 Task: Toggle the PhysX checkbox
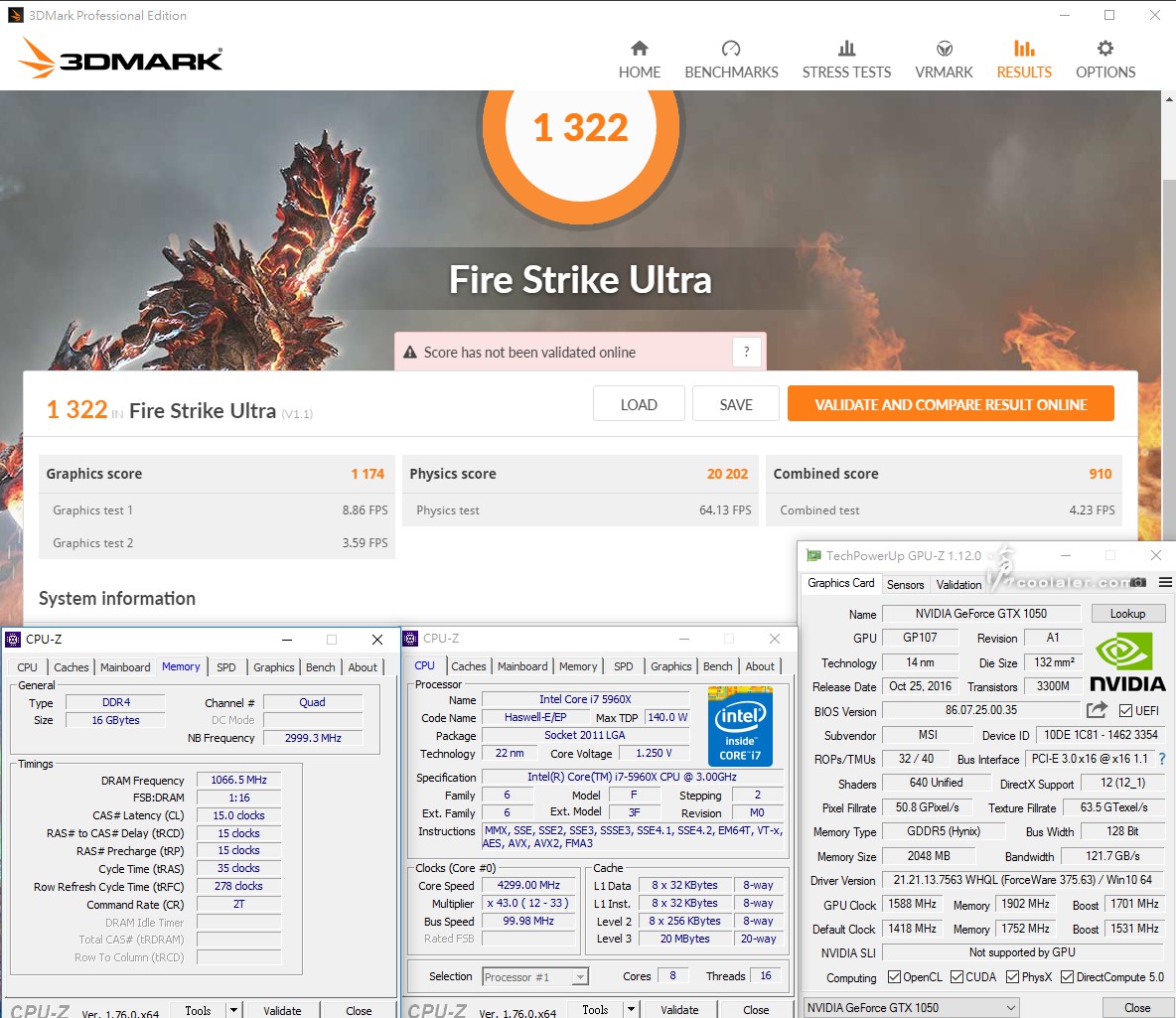pyautogui.click(x=1012, y=976)
